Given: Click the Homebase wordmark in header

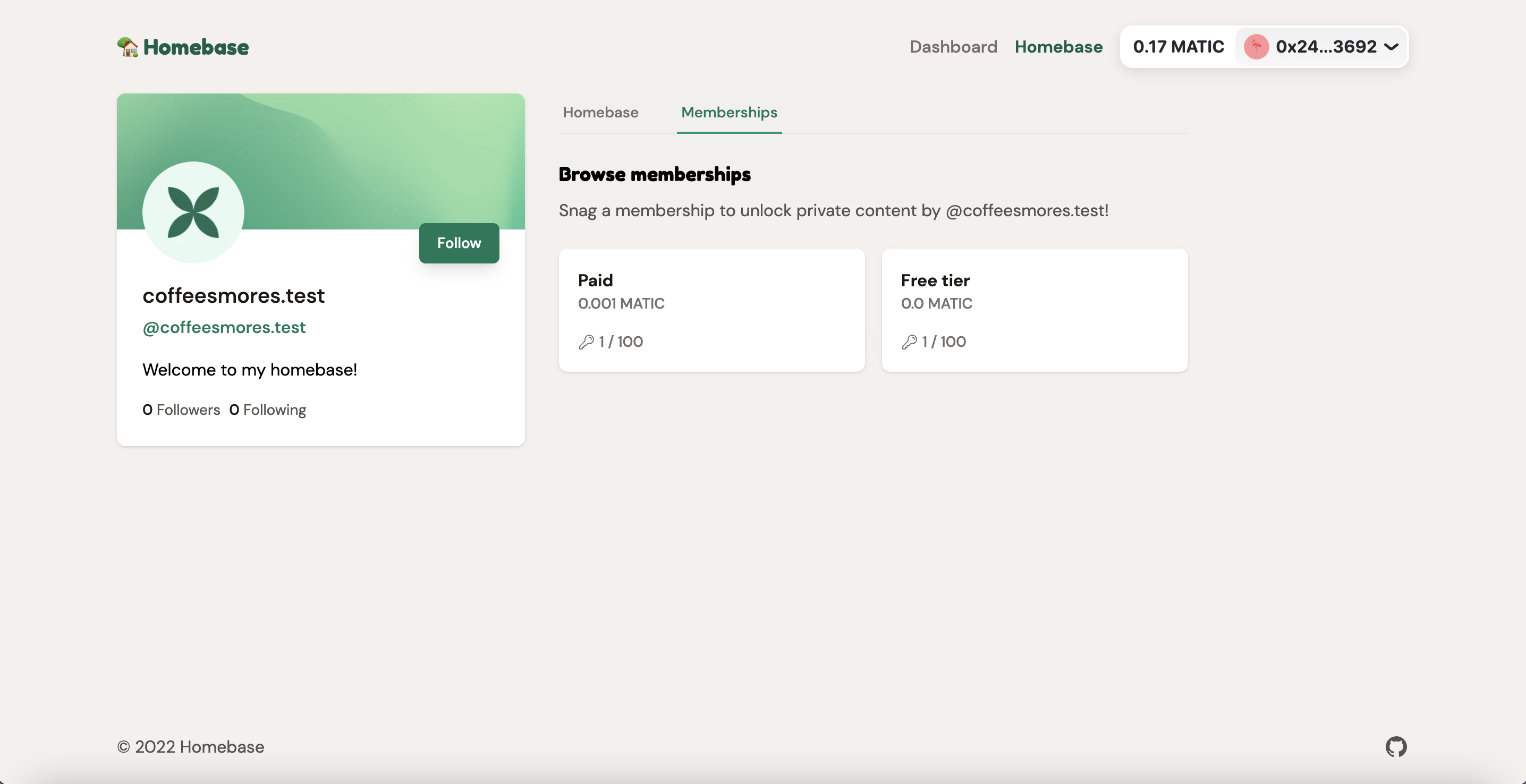Looking at the screenshot, I should (x=196, y=47).
